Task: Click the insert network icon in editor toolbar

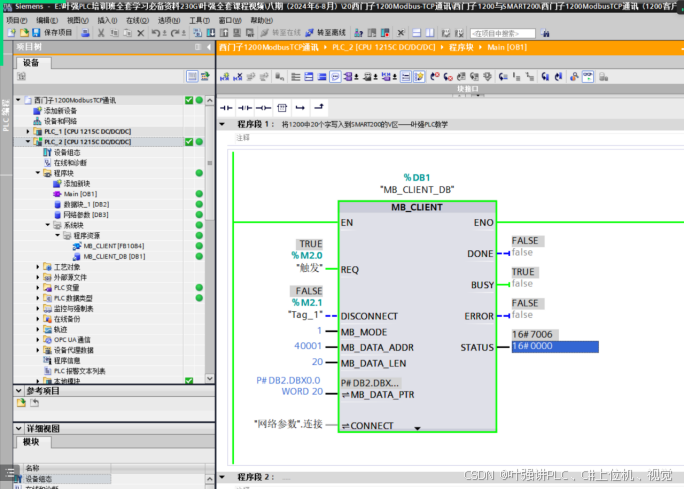Action: pos(225,77)
